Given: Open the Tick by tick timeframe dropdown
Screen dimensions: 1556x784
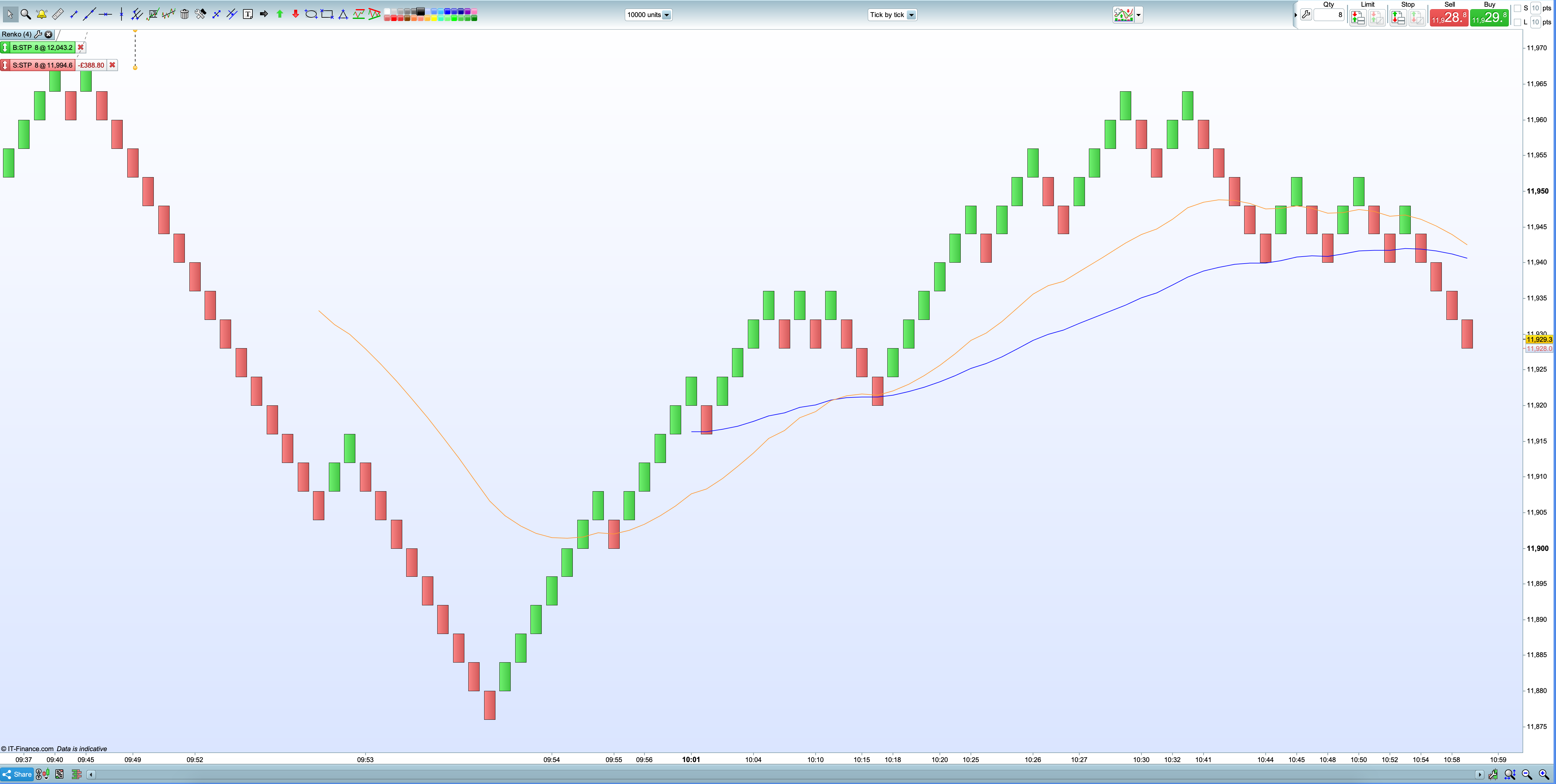Looking at the screenshot, I should point(911,15).
